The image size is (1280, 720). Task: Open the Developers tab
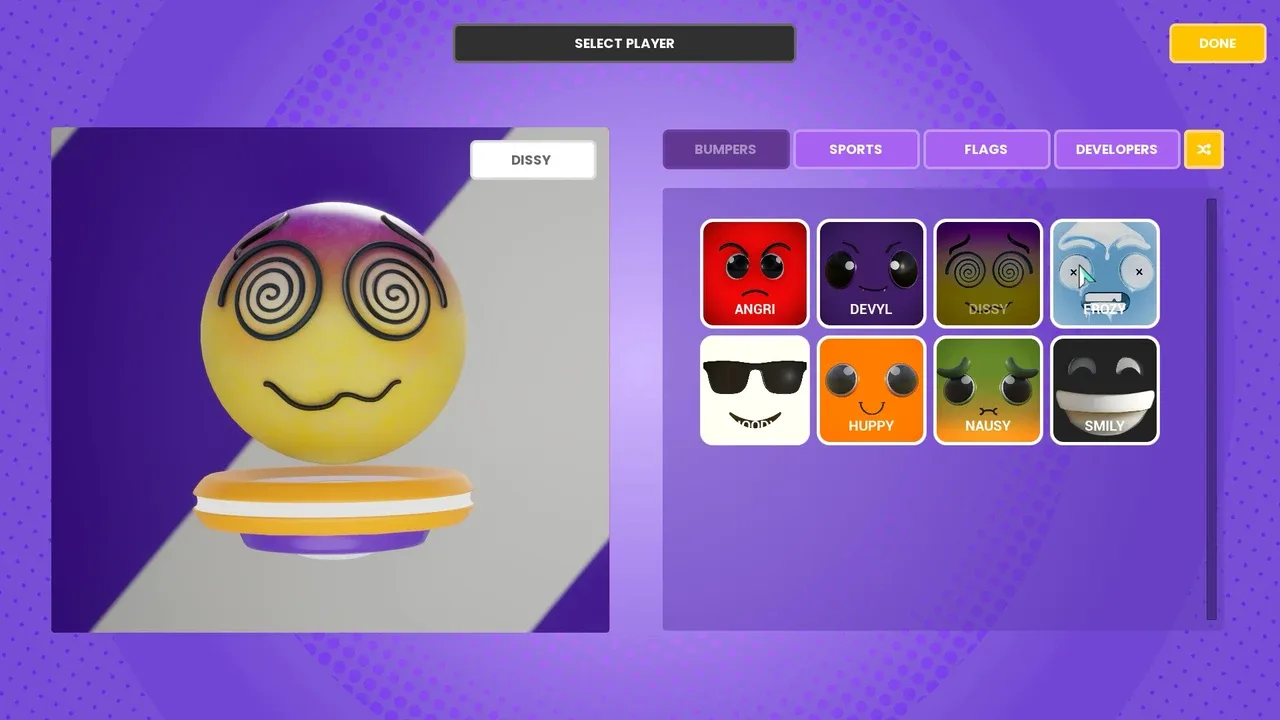1116,150
